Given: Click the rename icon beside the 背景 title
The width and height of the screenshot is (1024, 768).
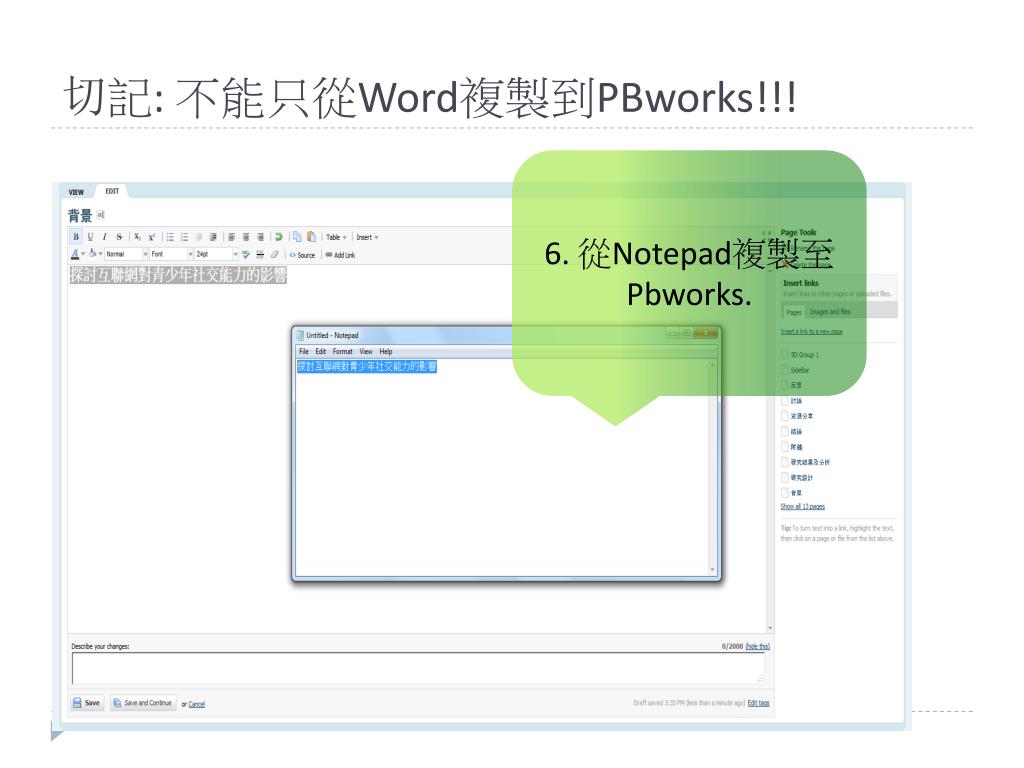Looking at the screenshot, I should click(101, 215).
